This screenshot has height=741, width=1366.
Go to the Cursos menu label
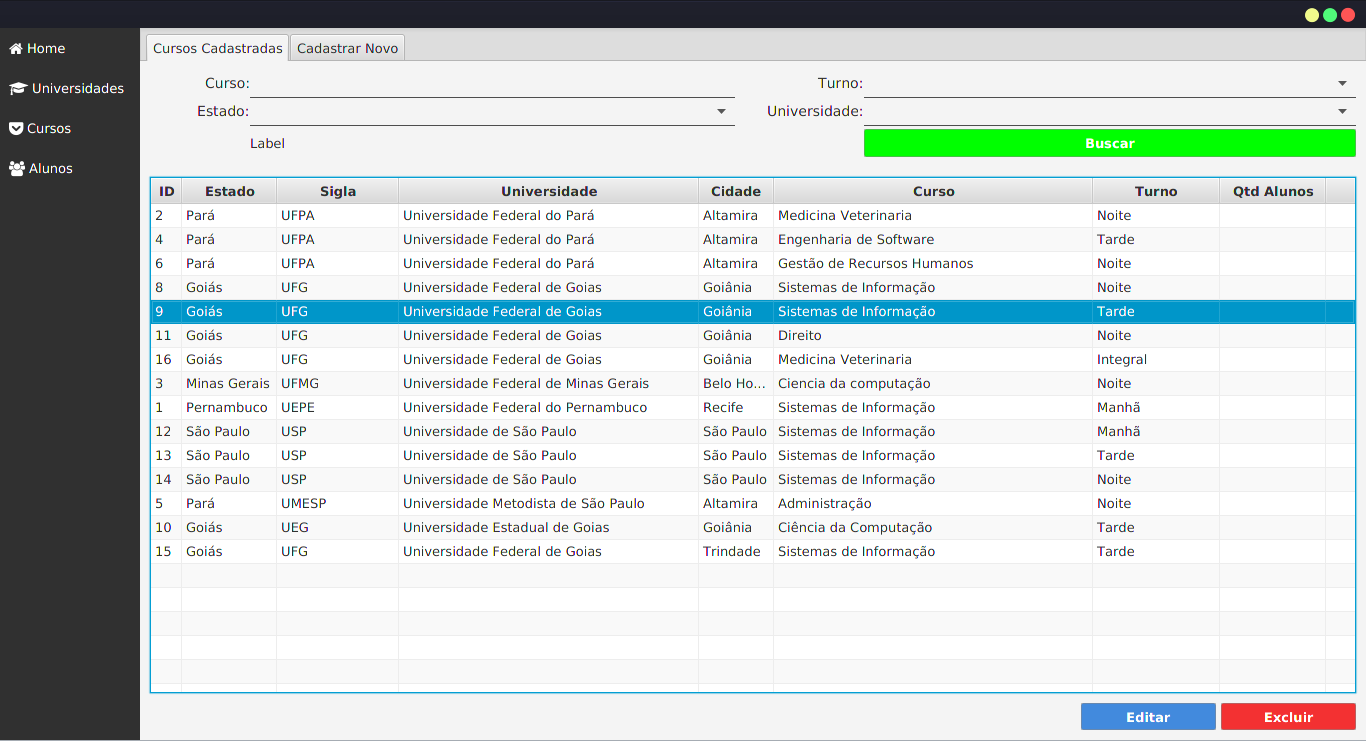(x=49, y=128)
